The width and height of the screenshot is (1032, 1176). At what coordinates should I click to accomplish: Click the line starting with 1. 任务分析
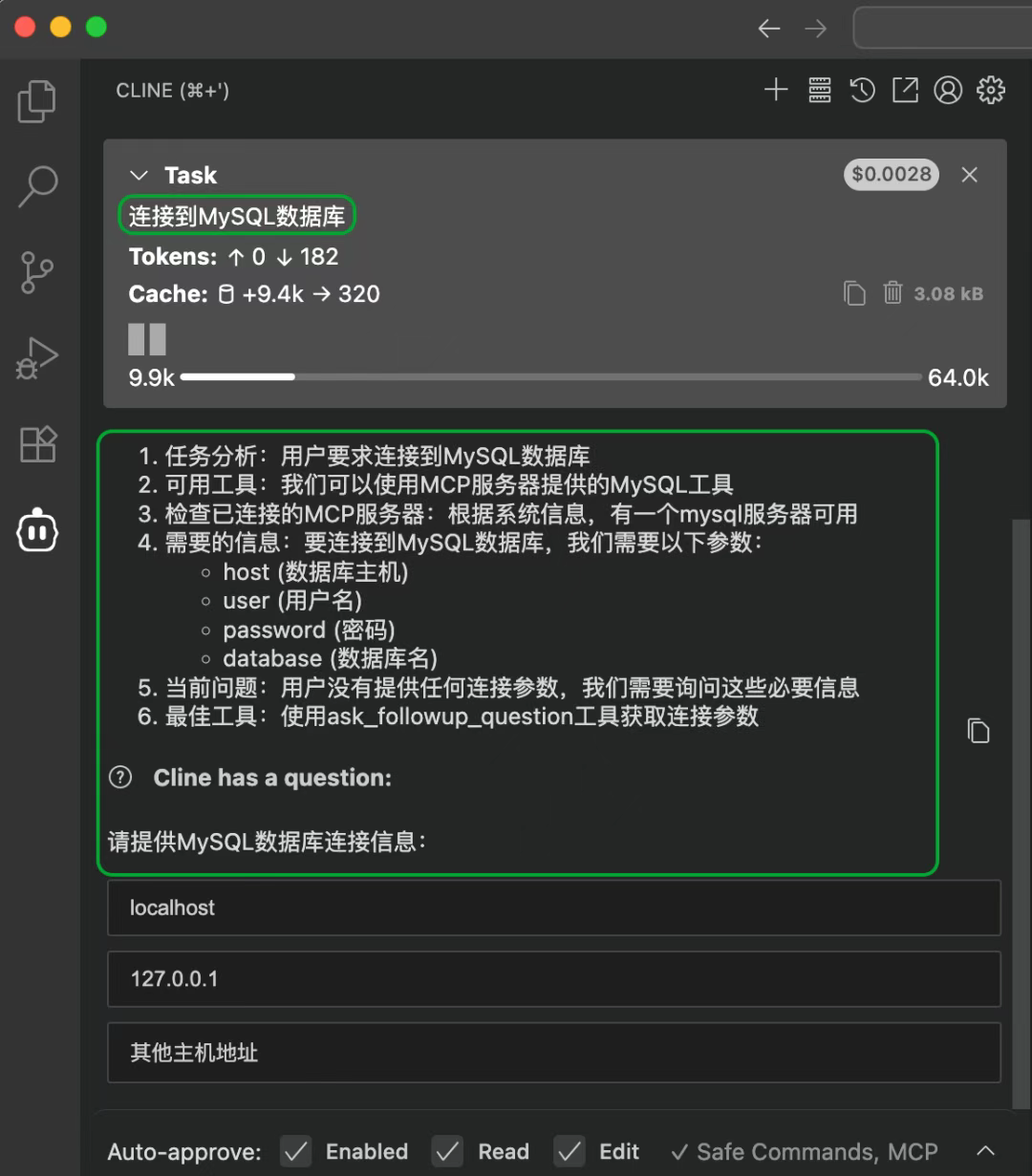pyautogui.click(x=364, y=456)
